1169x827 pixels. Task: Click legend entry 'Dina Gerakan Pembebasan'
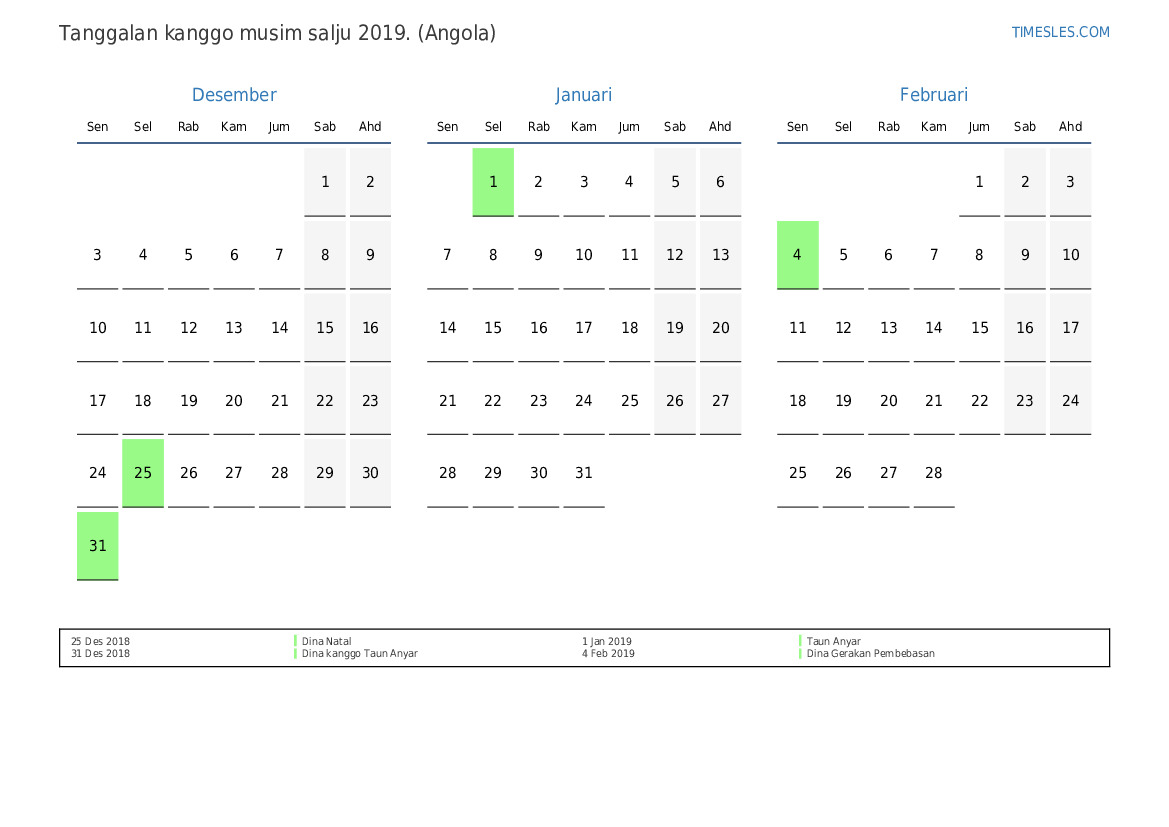click(870, 653)
